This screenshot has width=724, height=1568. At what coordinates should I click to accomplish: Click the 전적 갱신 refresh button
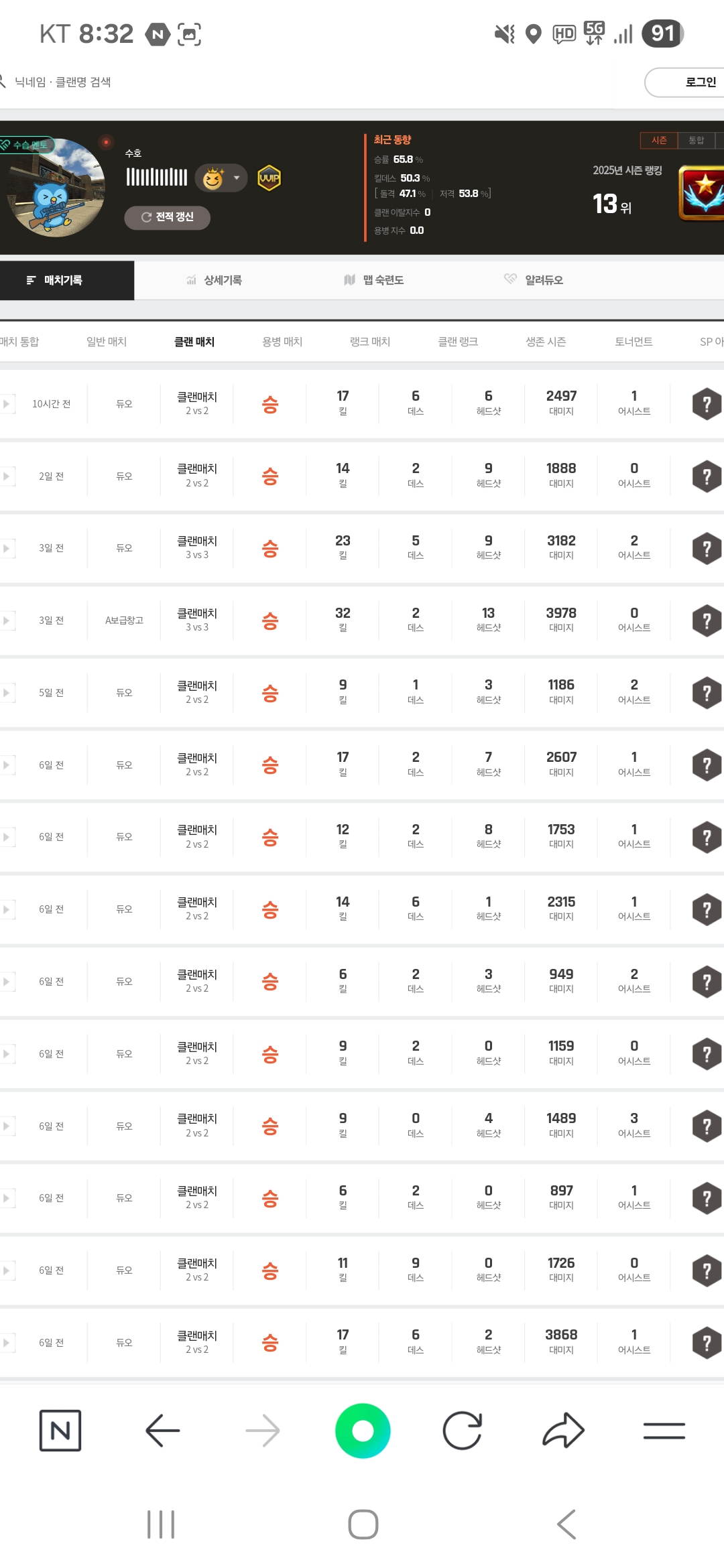click(168, 217)
